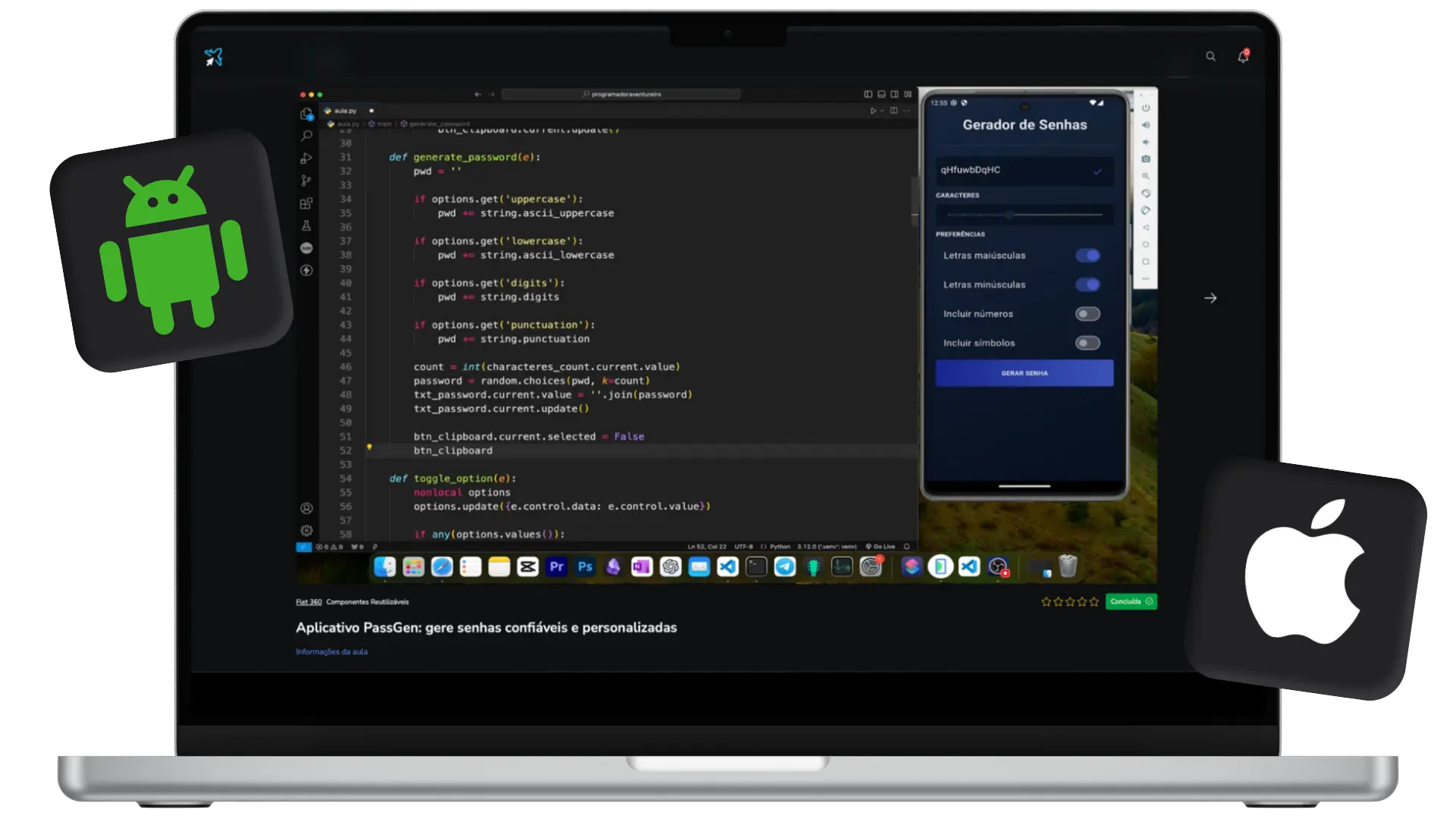Screen dimensions: 1456x819
Task: Open the Python language mode selector
Action: click(x=780, y=547)
